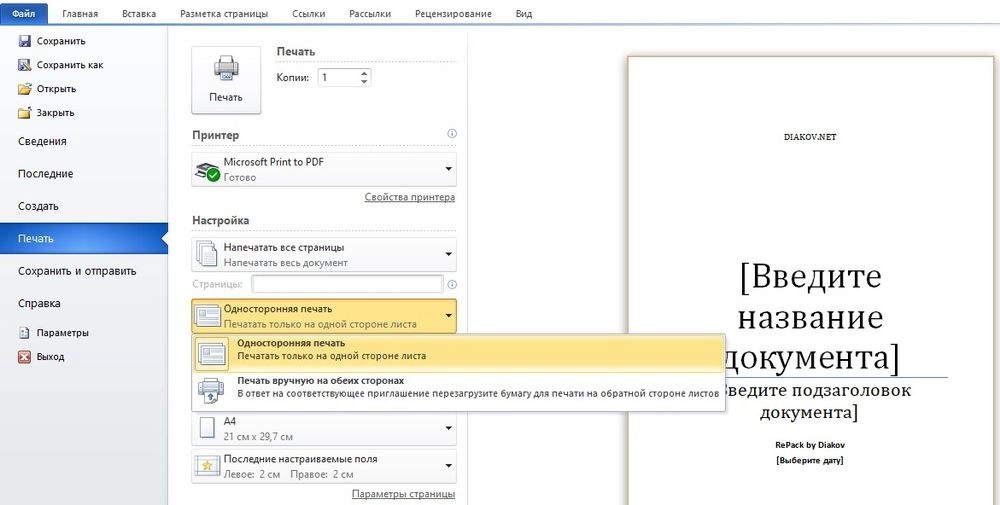The width and height of the screenshot is (1000, 505).
Task: Switch to the Главная ribbon tab
Action: (x=80, y=14)
